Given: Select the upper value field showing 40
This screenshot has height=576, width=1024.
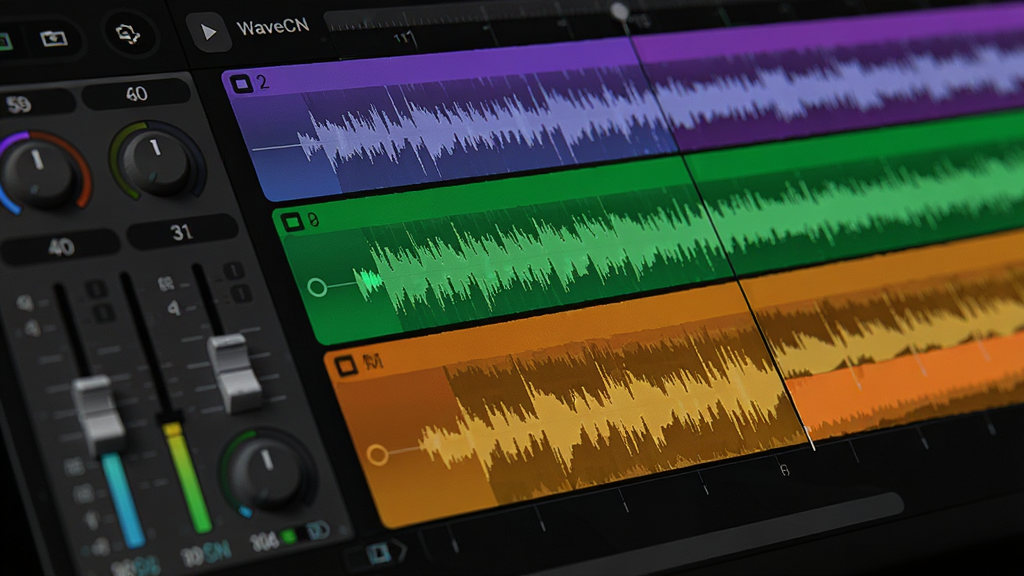Looking at the screenshot, I should pyautogui.click(x=136, y=94).
